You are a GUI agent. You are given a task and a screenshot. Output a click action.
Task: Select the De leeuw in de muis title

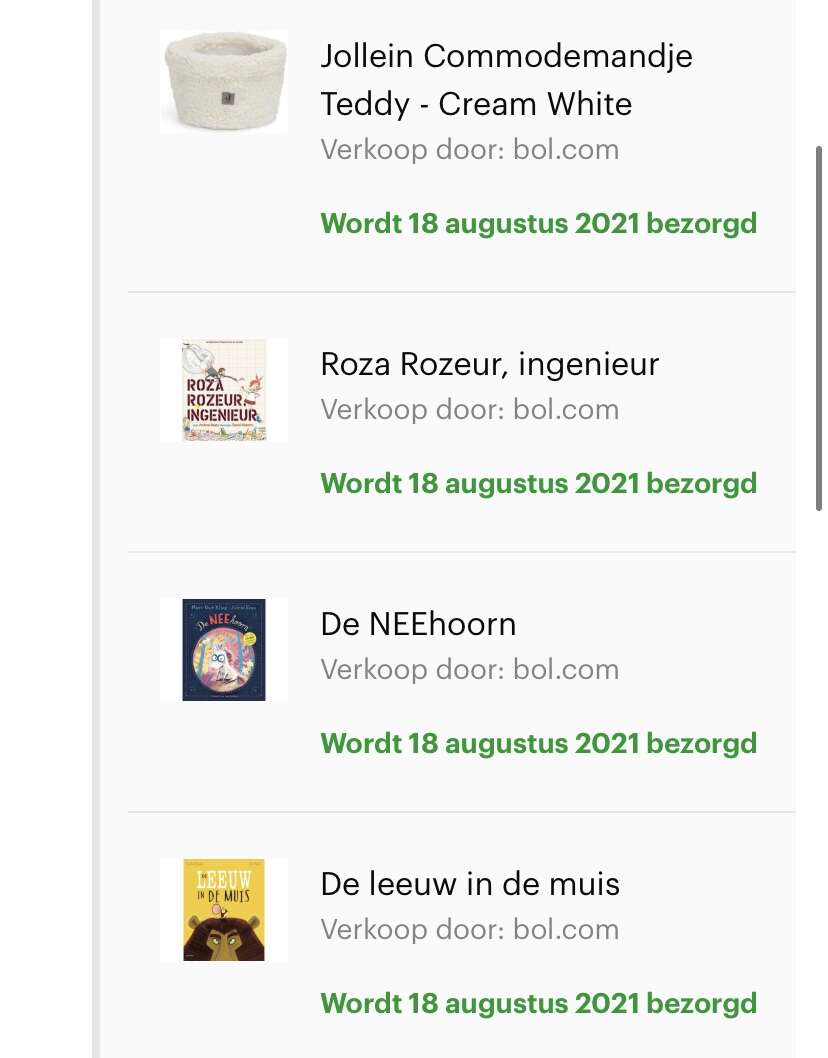470,884
